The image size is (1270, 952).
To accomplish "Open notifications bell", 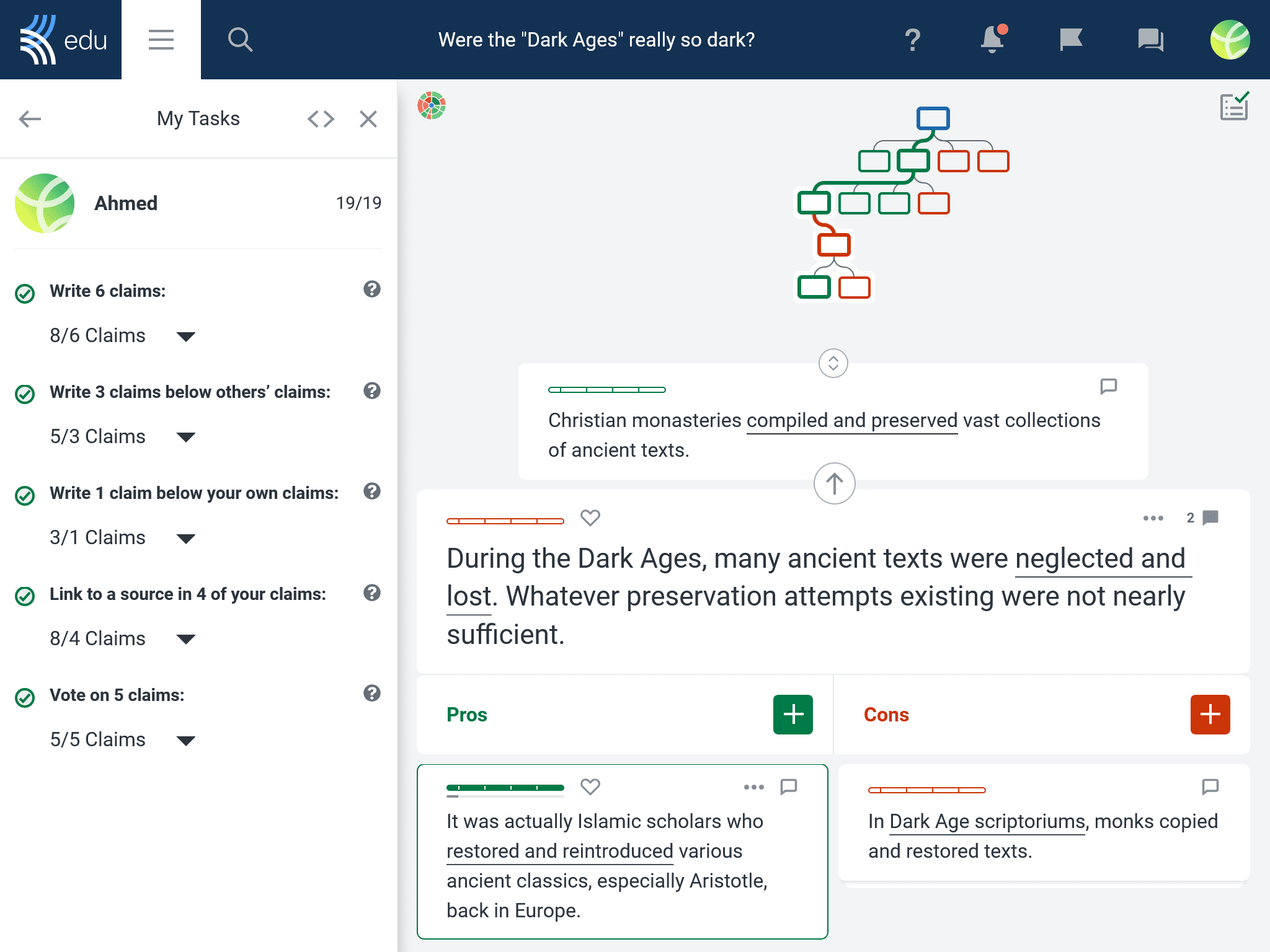I will [992, 39].
